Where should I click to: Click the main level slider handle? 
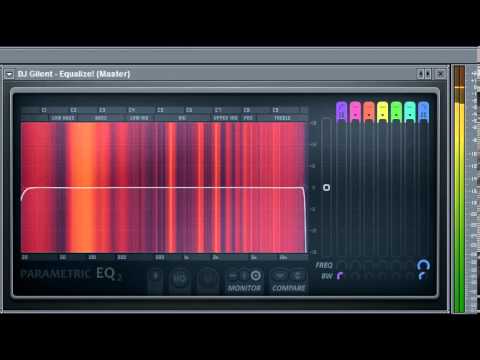click(x=326, y=188)
